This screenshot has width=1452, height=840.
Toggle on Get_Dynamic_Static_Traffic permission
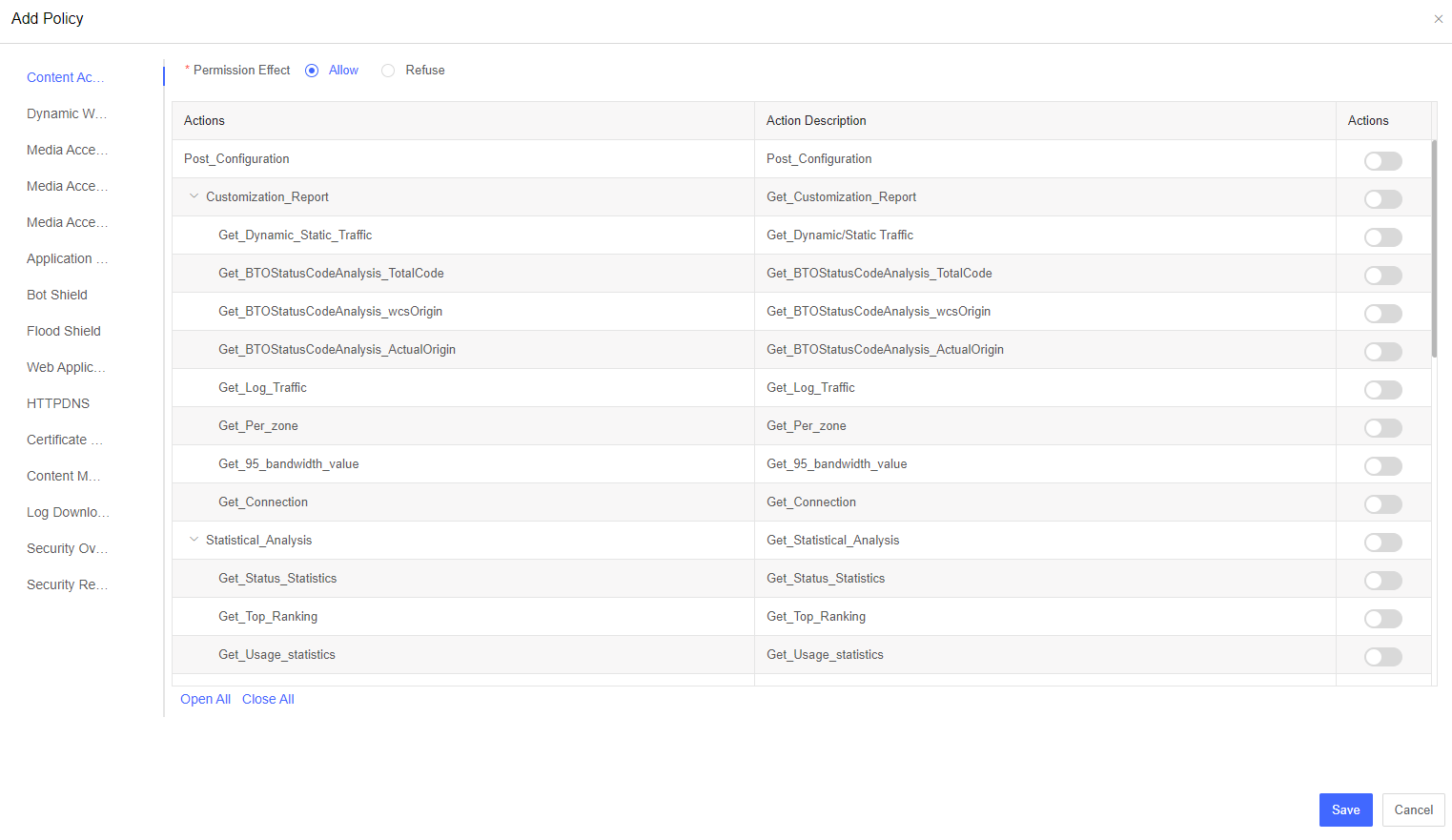pos(1382,237)
